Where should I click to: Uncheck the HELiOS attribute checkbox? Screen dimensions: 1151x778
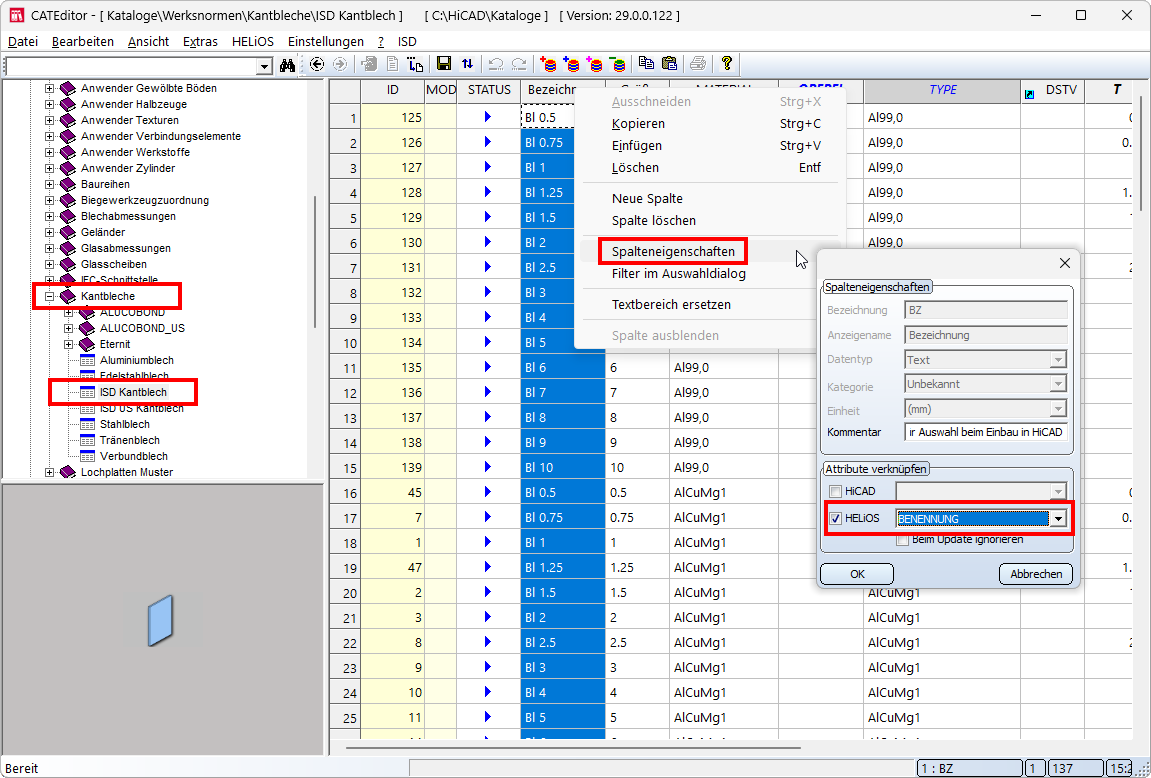click(x=835, y=518)
